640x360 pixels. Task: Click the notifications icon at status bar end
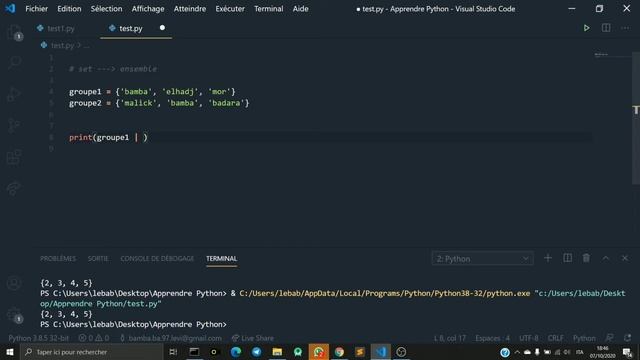[x=627, y=338]
